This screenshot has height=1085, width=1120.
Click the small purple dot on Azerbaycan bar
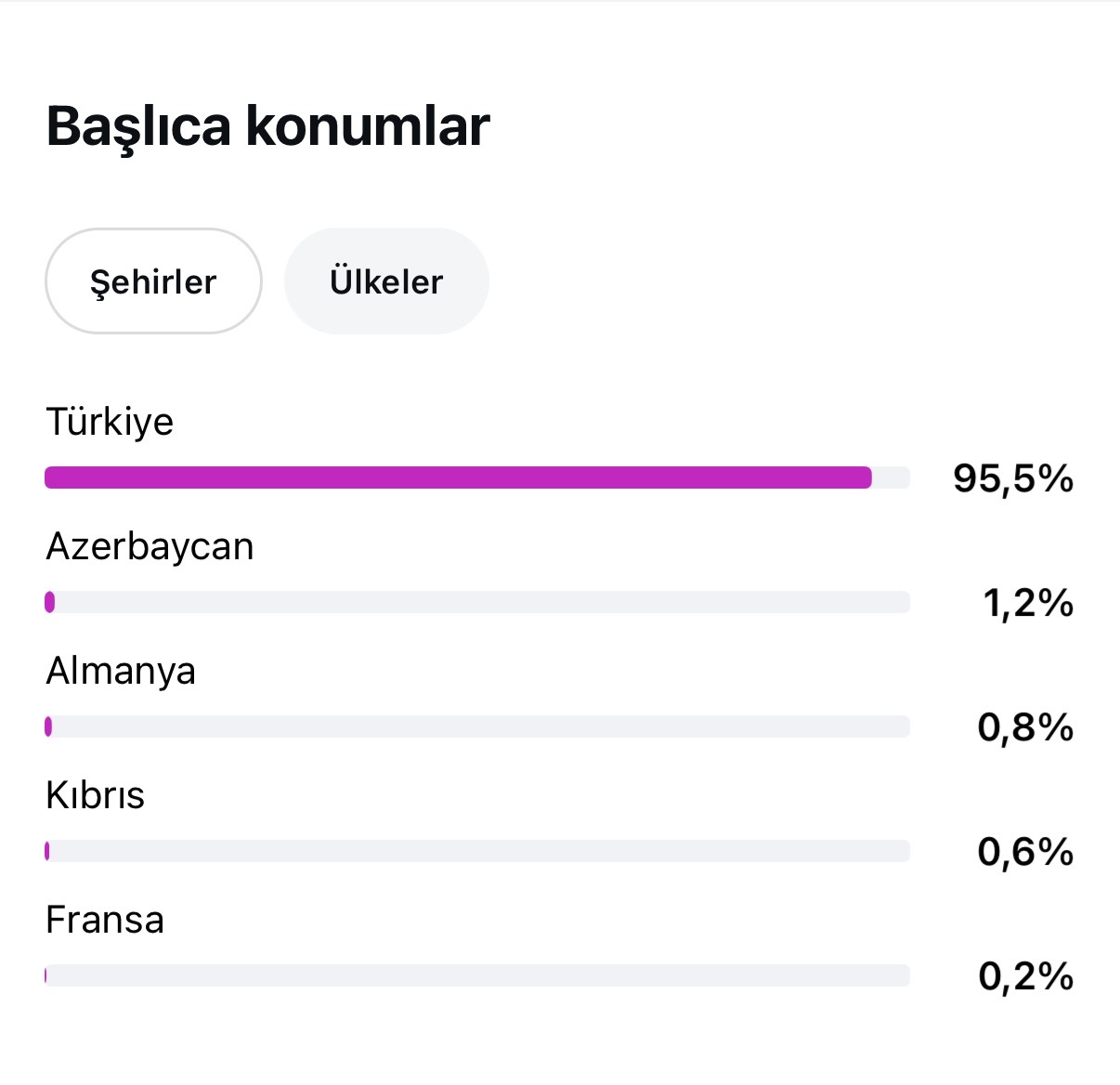50,602
